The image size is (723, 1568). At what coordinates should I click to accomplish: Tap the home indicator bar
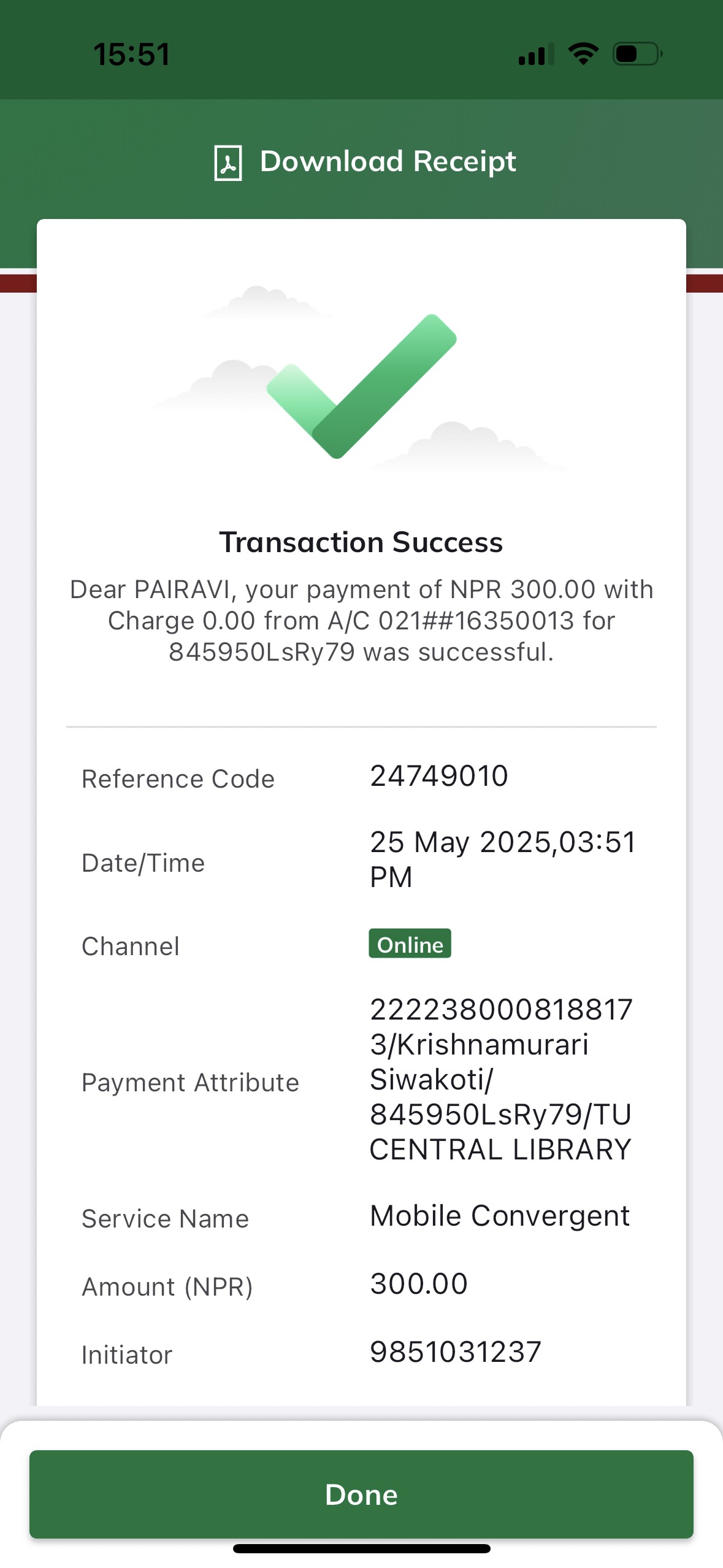tap(361, 1549)
